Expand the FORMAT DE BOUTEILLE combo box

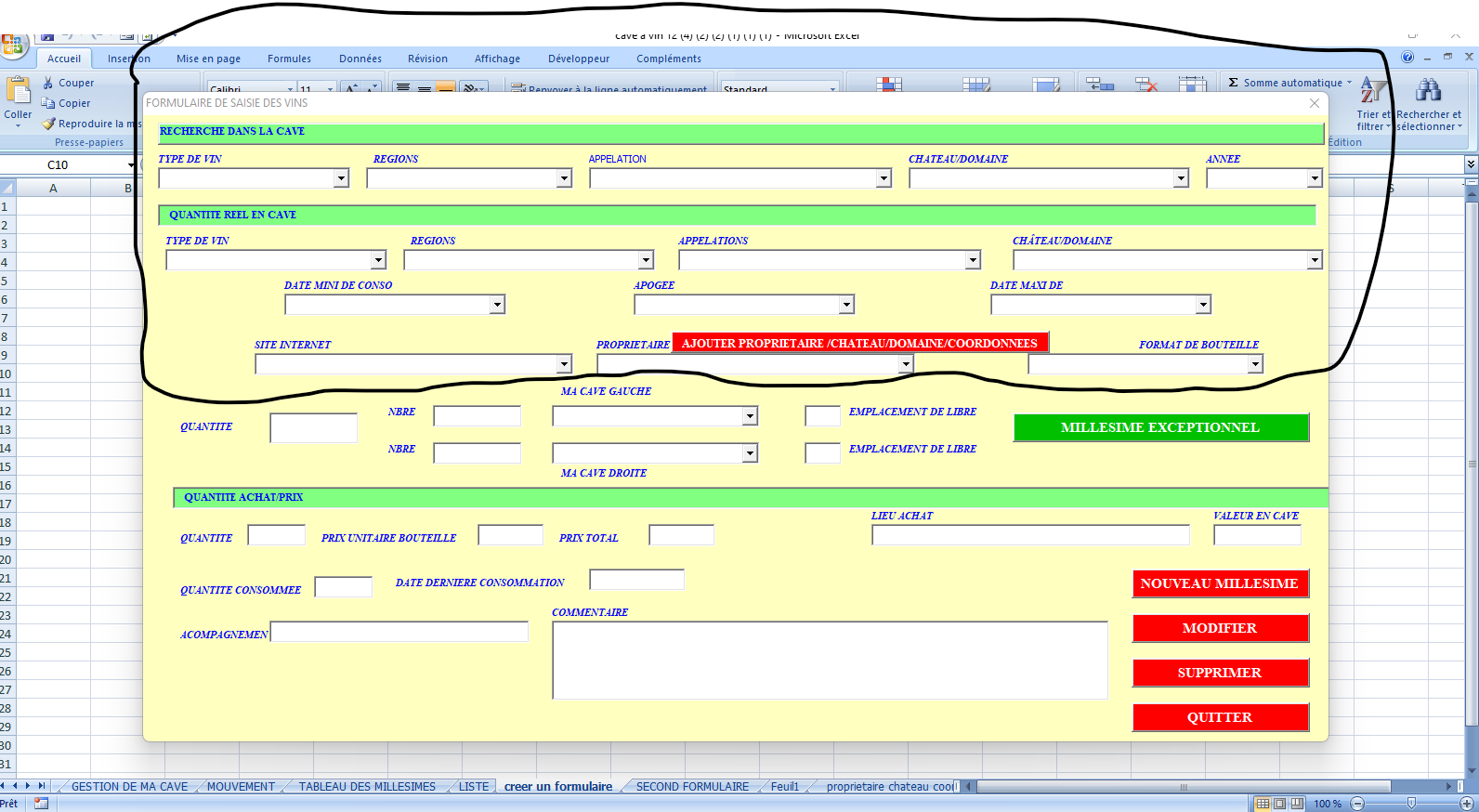pyautogui.click(x=1254, y=364)
